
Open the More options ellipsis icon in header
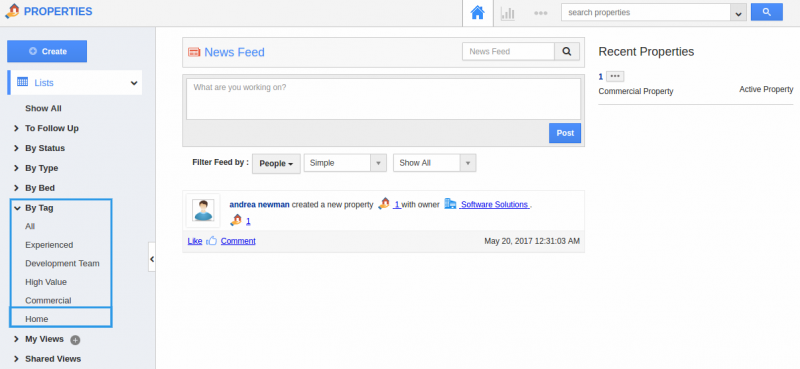[x=541, y=13]
